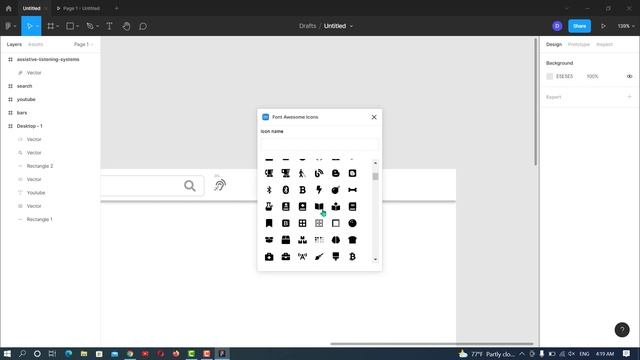Switch to the Design tab
This screenshot has width=640, height=360.
[554, 44]
